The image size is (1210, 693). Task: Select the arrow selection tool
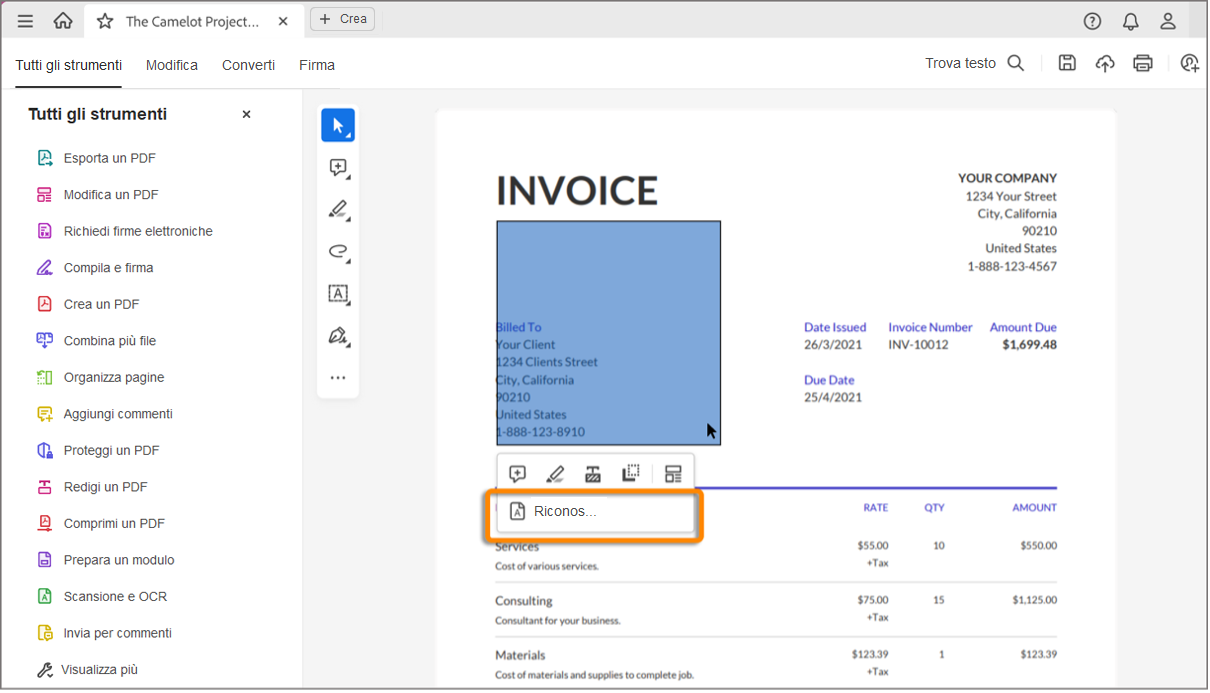[x=338, y=124]
